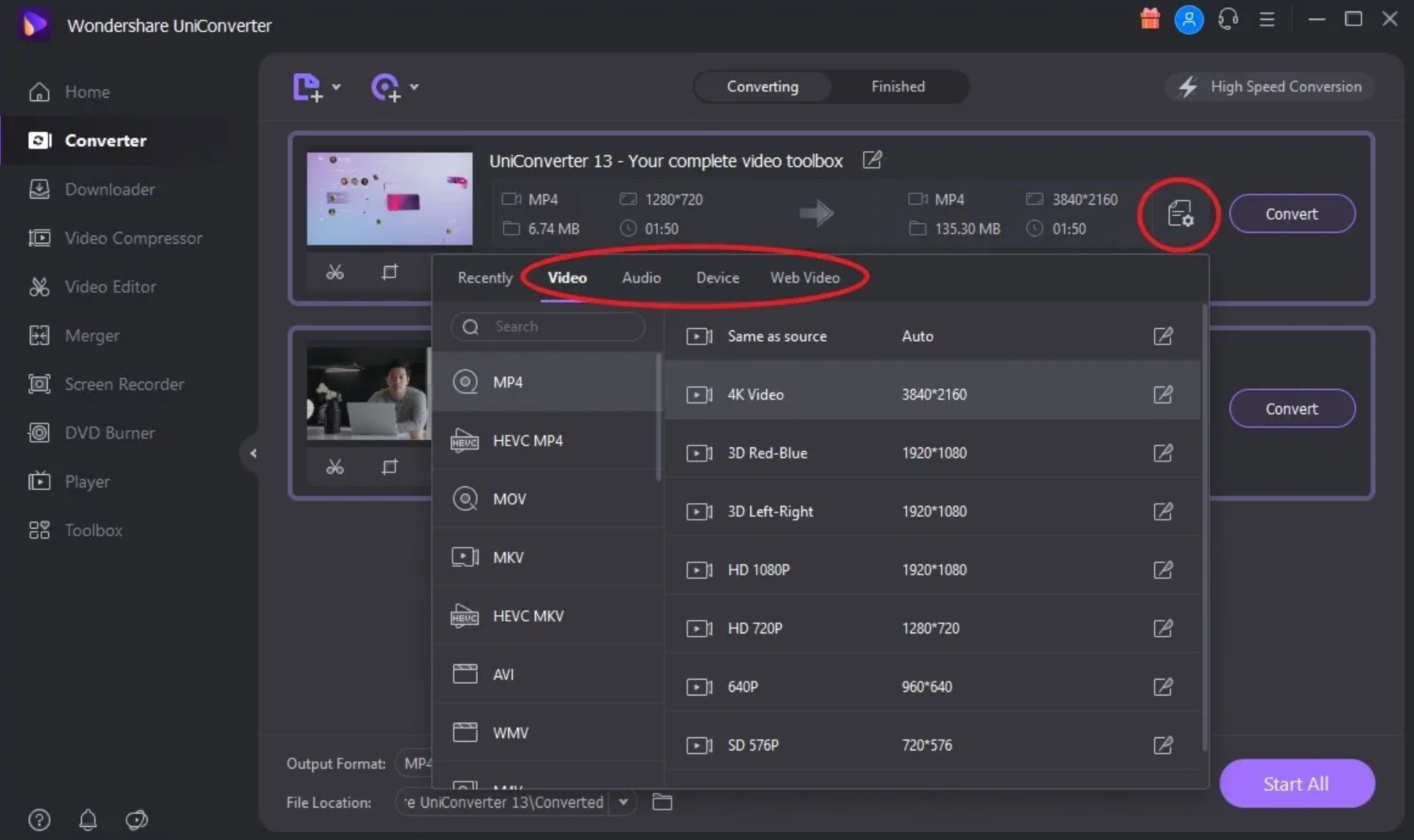Toggle High Speed Conversion
This screenshot has width=1414, height=840.
pyautogui.click(x=1270, y=87)
